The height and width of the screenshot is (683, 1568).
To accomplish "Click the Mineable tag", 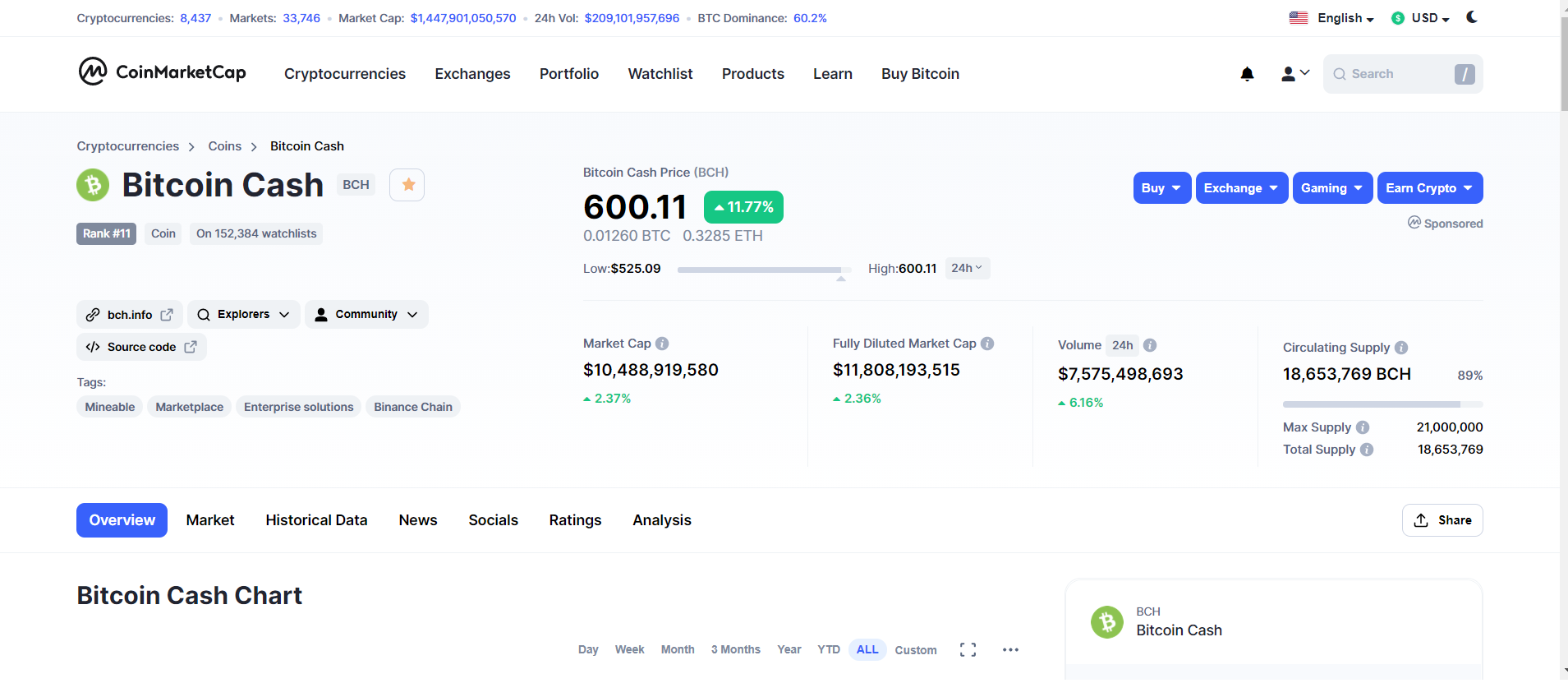I will [x=109, y=407].
